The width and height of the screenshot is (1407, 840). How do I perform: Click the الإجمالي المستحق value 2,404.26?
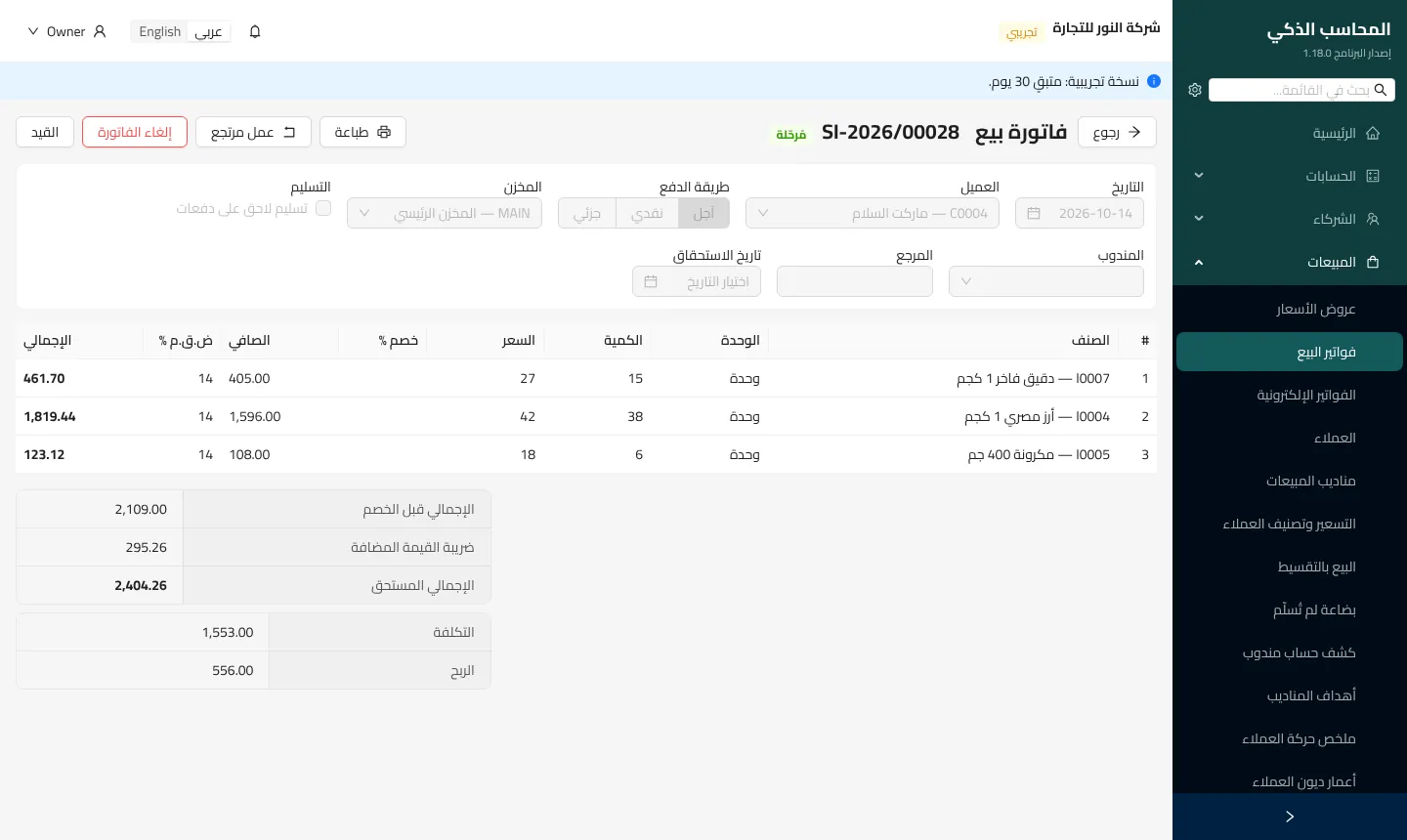tap(141, 585)
